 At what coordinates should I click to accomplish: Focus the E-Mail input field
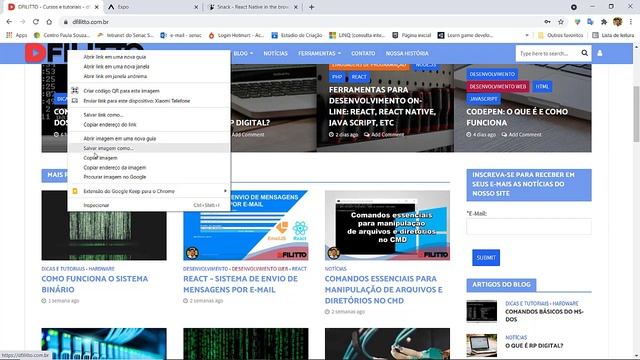pos(529,227)
